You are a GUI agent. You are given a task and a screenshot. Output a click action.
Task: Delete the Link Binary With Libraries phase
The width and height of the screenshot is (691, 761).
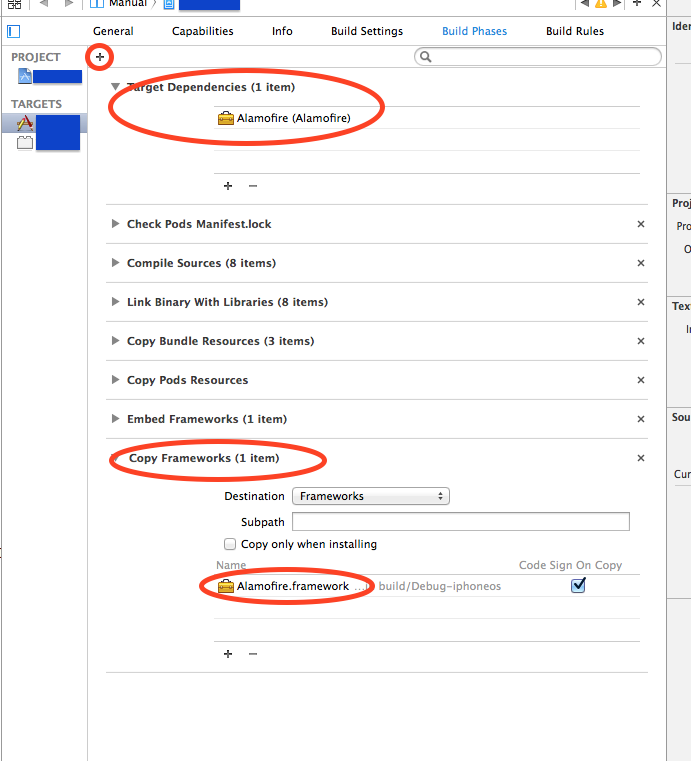[641, 302]
